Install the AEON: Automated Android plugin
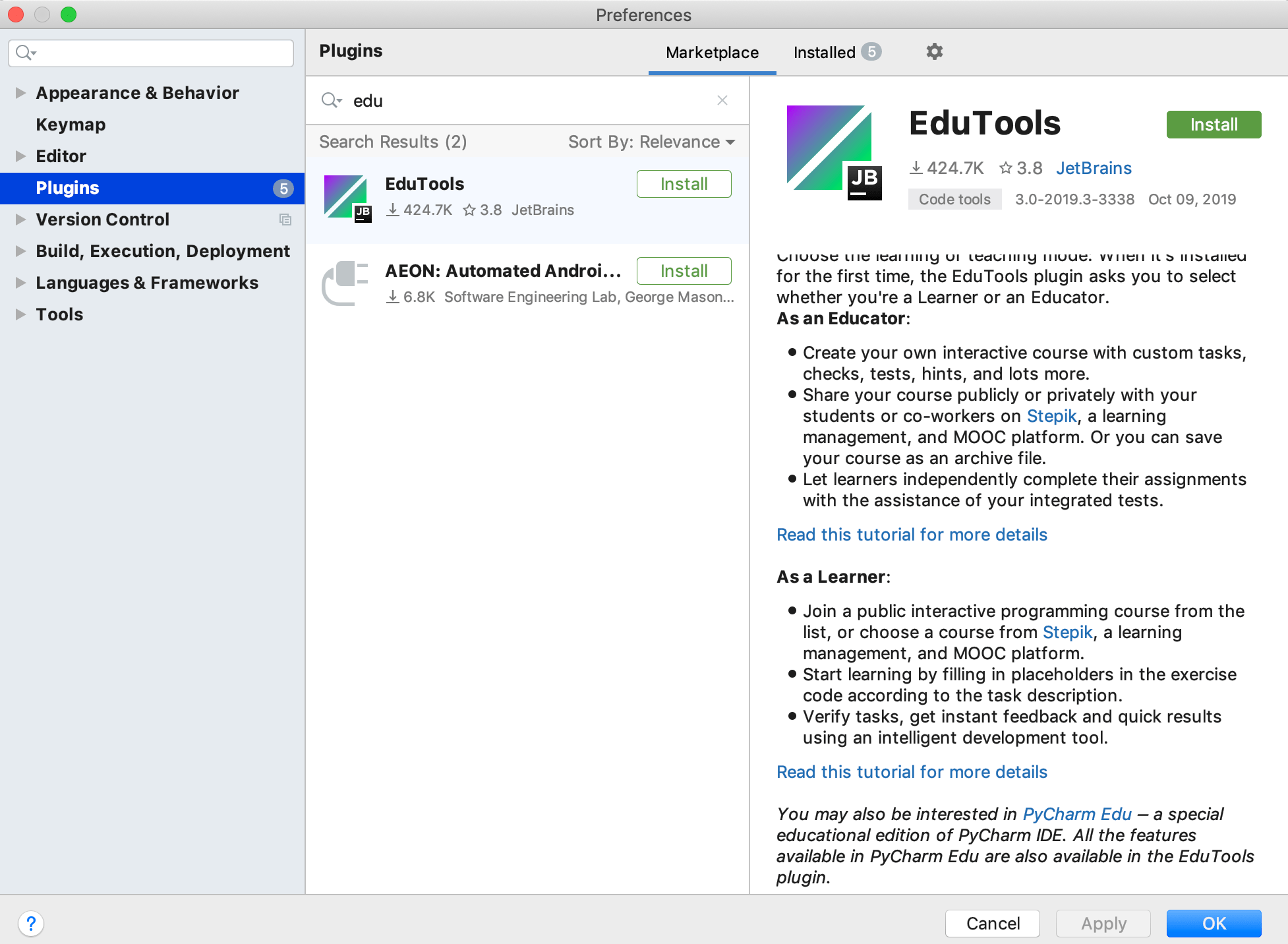Image resolution: width=1288 pixels, height=944 pixels. 684,271
